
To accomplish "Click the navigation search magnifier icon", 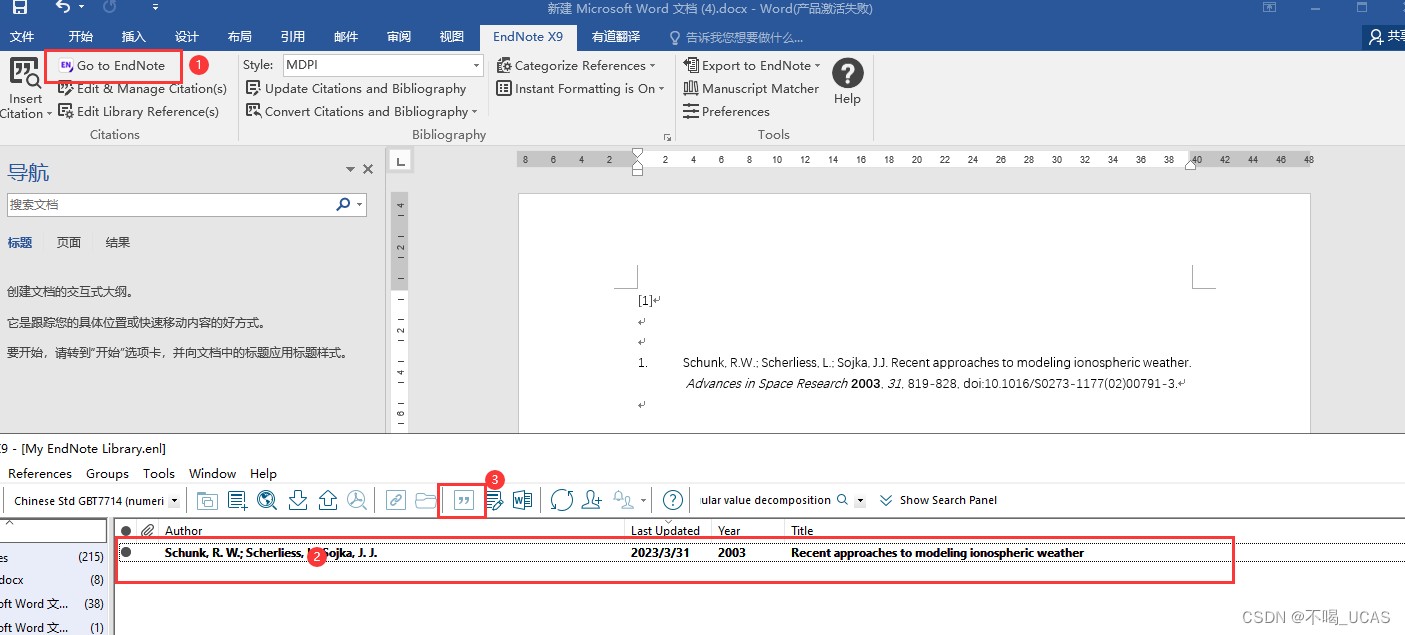I will point(343,204).
